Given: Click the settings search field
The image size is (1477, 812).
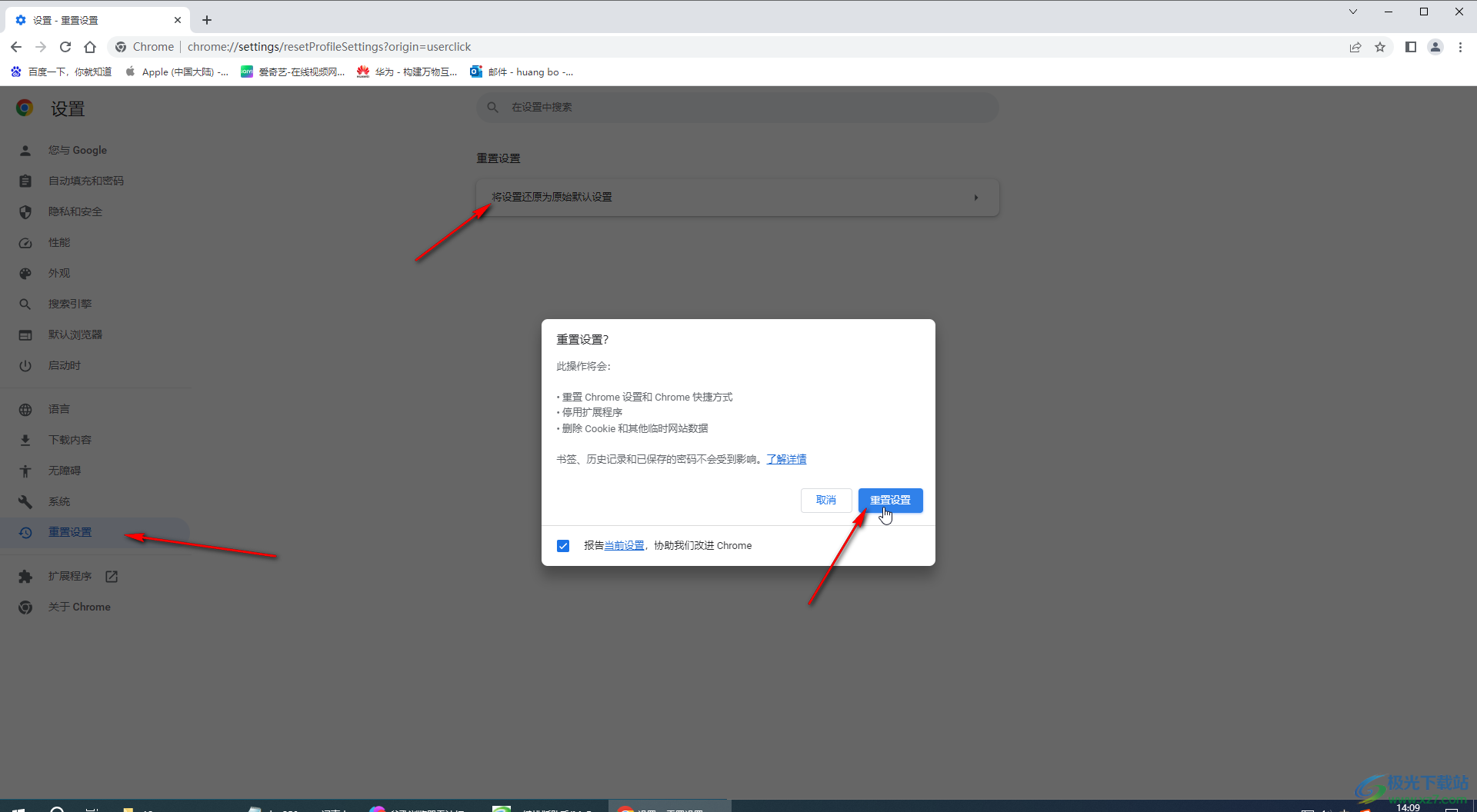Looking at the screenshot, I should pyautogui.click(x=738, y=107).
